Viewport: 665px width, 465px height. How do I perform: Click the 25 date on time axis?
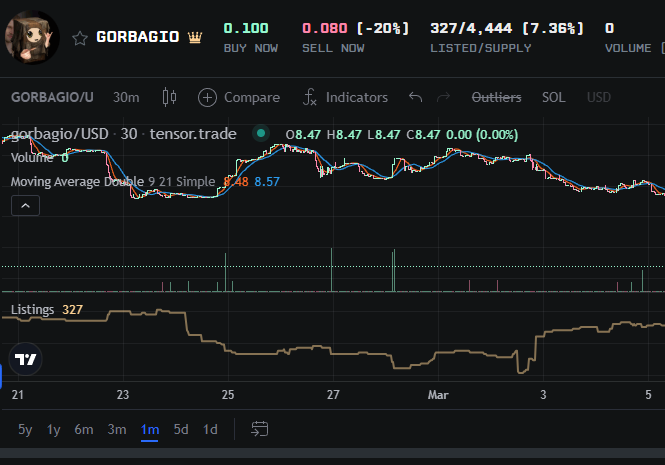click(228, 395)
